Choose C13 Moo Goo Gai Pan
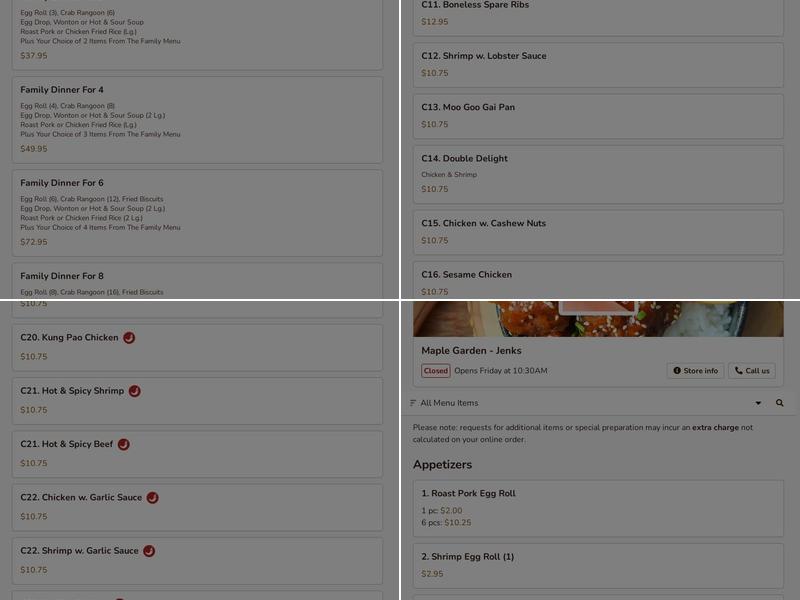800x600 pixels. click(x=598, y=116)
